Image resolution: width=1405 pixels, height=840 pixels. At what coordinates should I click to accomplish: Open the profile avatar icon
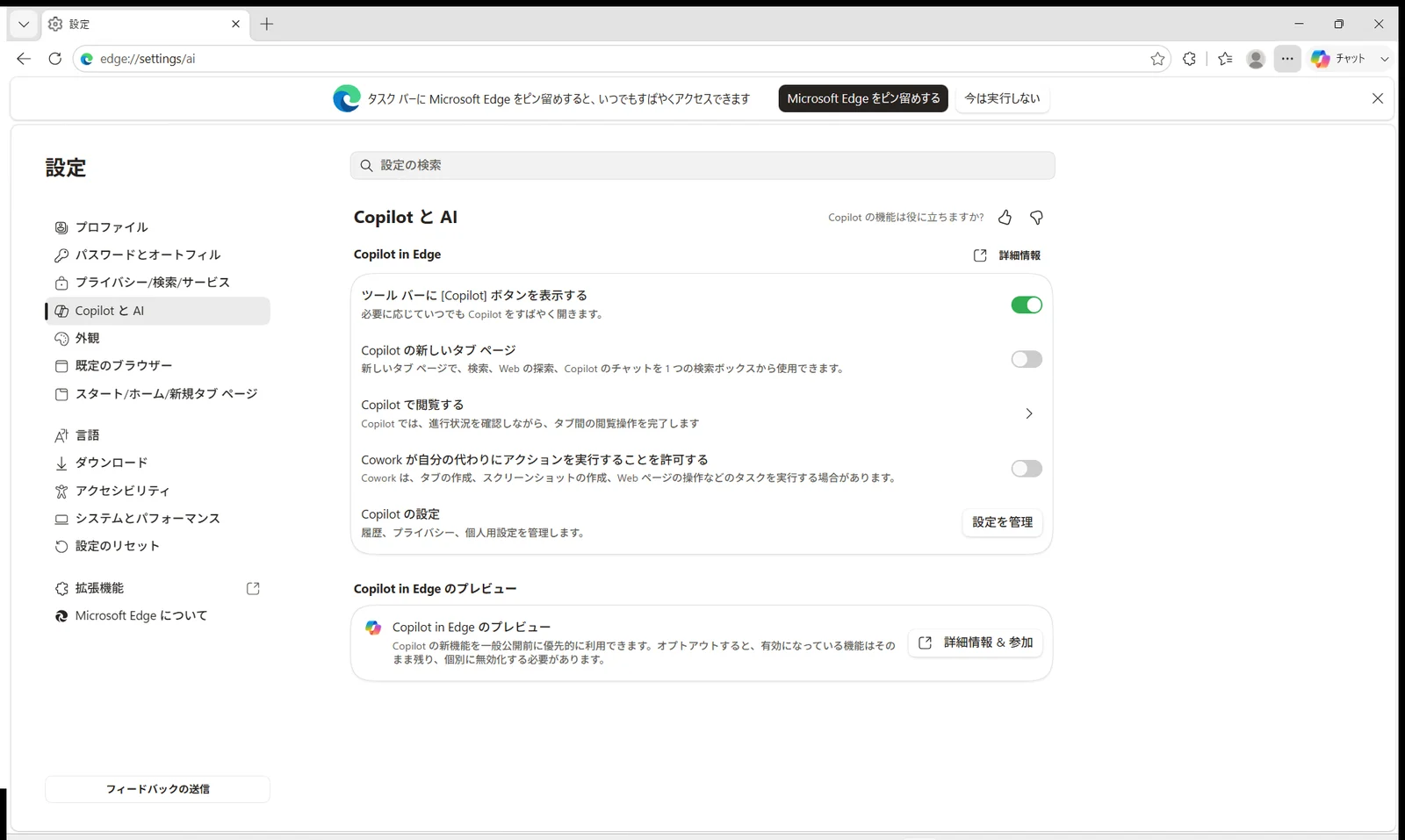1256,59
